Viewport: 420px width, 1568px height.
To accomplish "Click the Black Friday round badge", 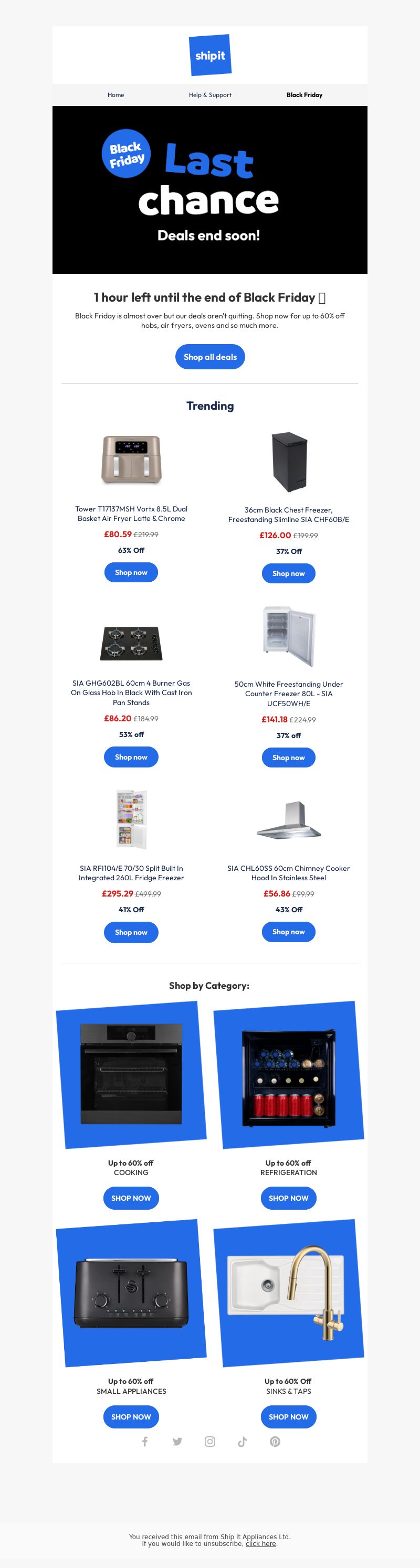I will pos(126,153).
